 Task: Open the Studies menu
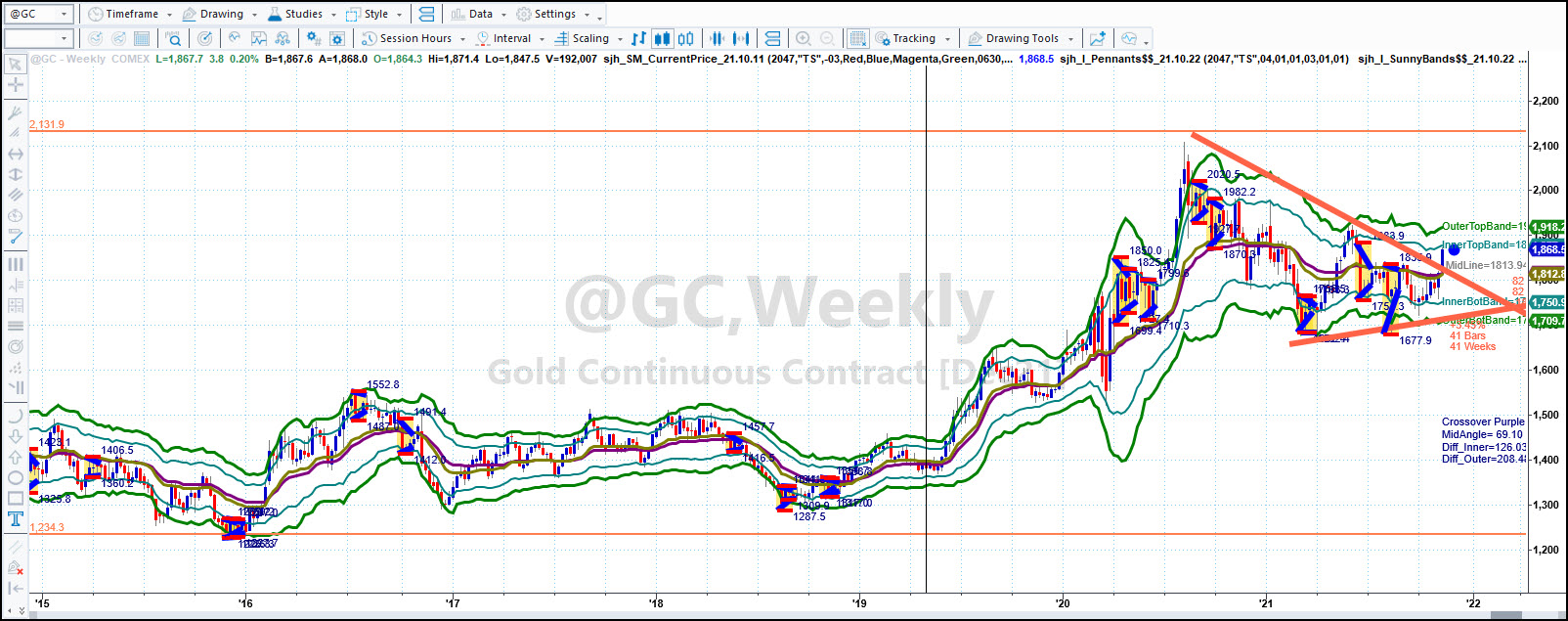coord(301,14)
